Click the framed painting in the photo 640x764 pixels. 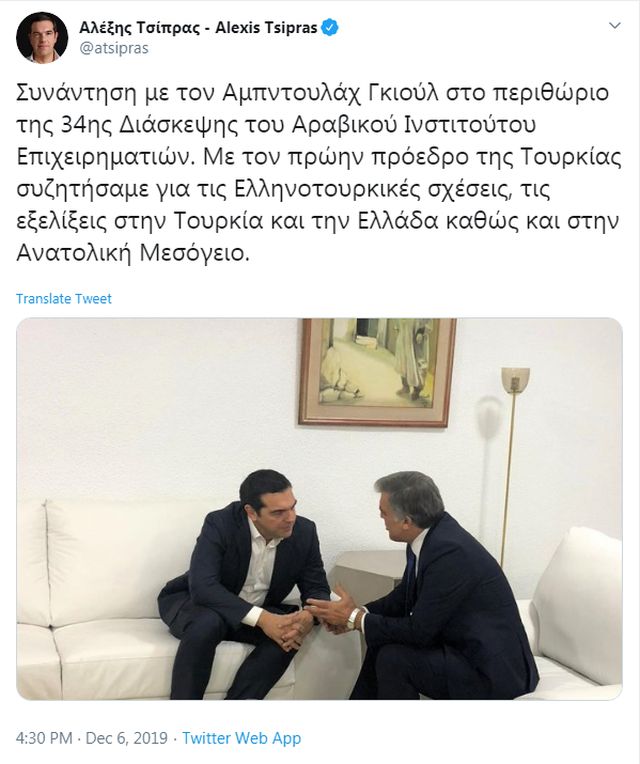tap(377, 372)
